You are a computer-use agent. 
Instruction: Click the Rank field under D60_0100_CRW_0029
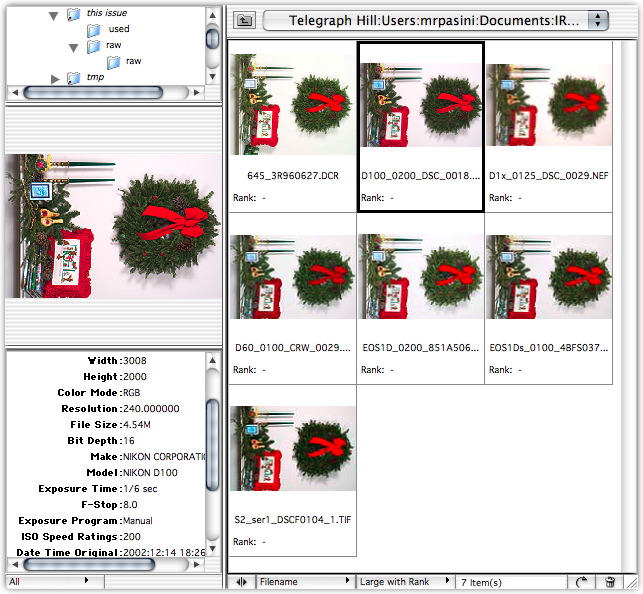250,370
